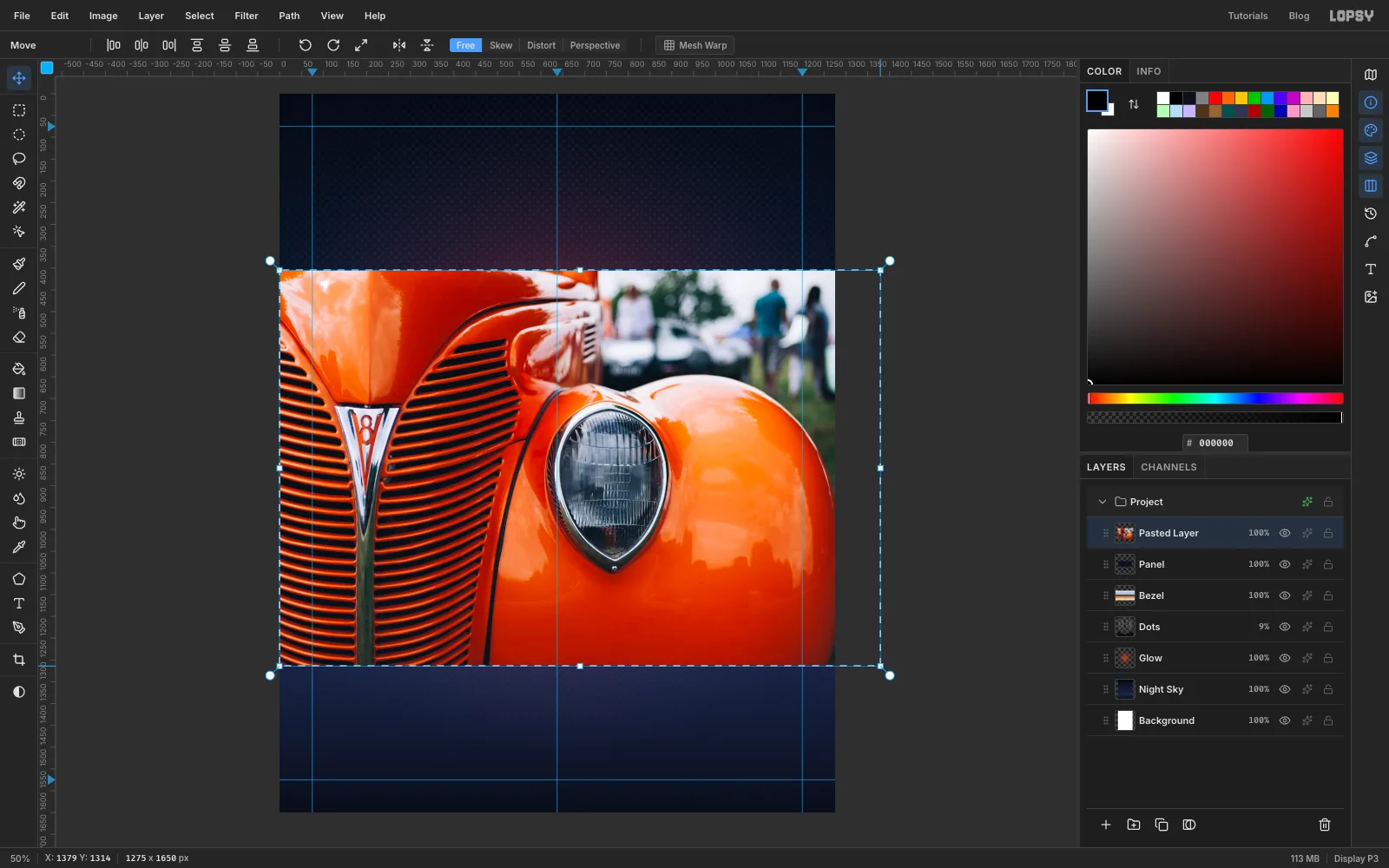The height and width of the screenshot is (868, 1389).
Task: Hide the Night Sky layer
Action: click(x=1285, y=689)
